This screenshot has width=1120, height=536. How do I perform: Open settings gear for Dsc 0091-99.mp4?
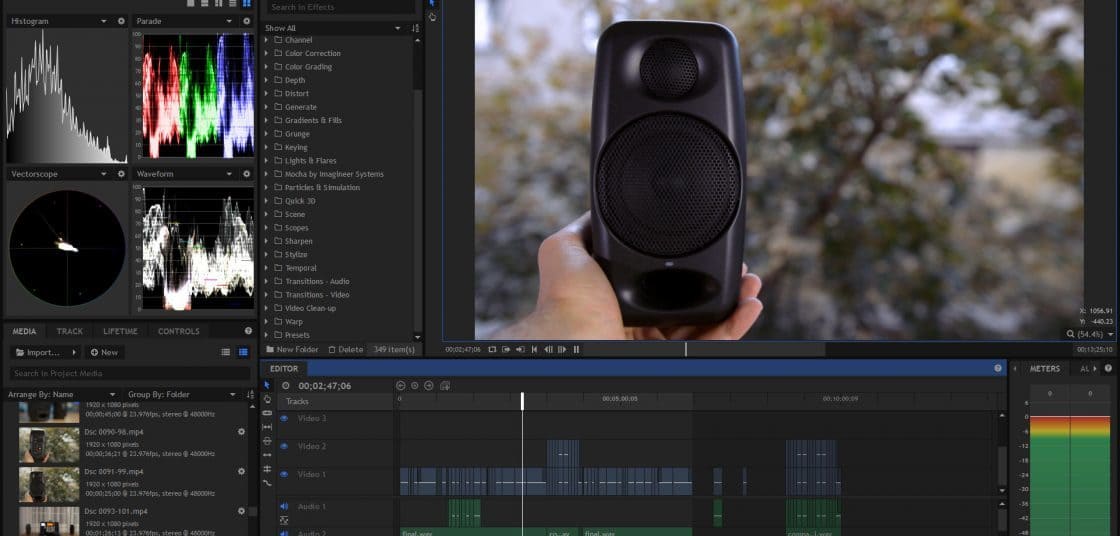click(241, 472)
